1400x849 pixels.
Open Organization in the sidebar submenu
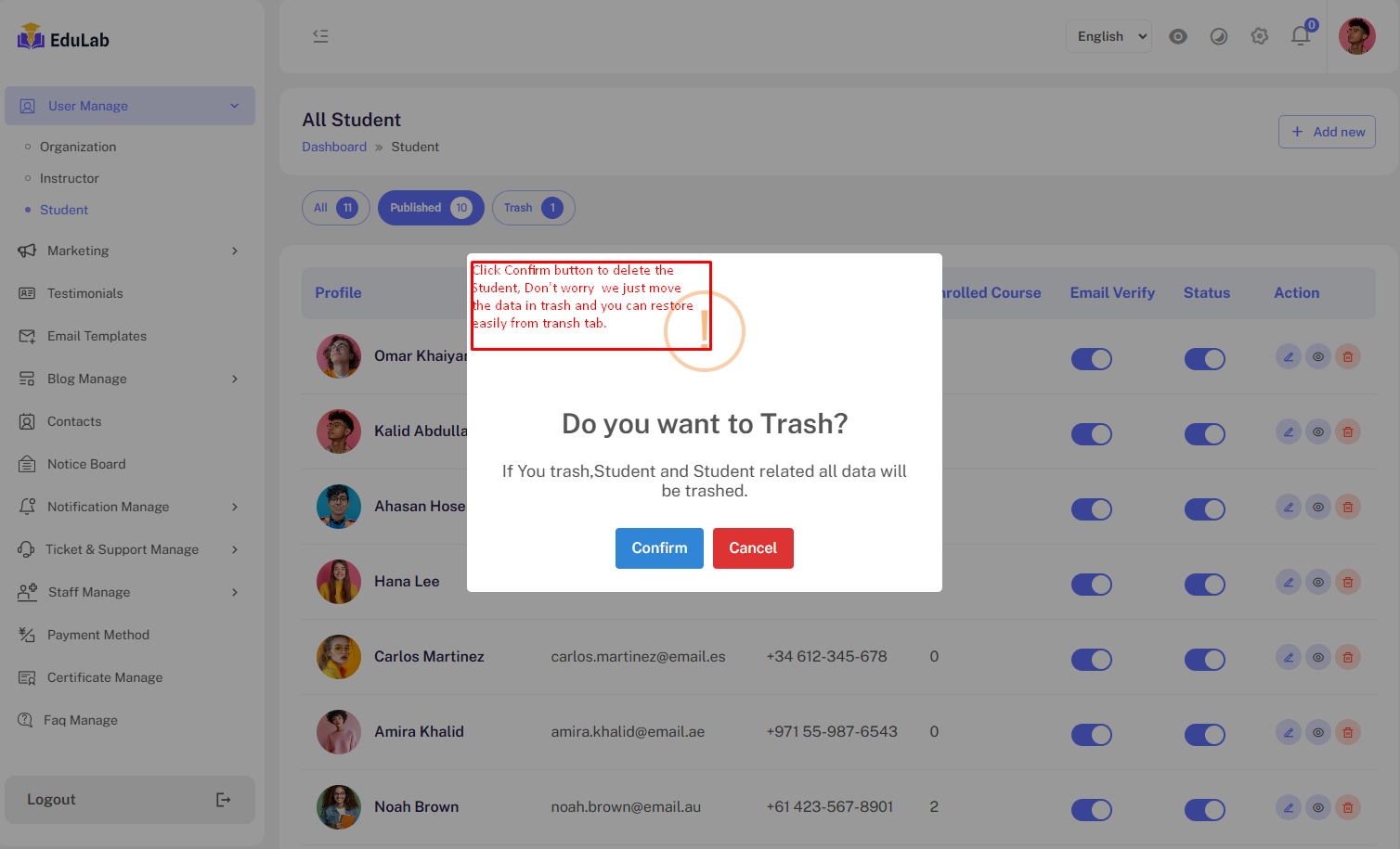tap(78, 147)
